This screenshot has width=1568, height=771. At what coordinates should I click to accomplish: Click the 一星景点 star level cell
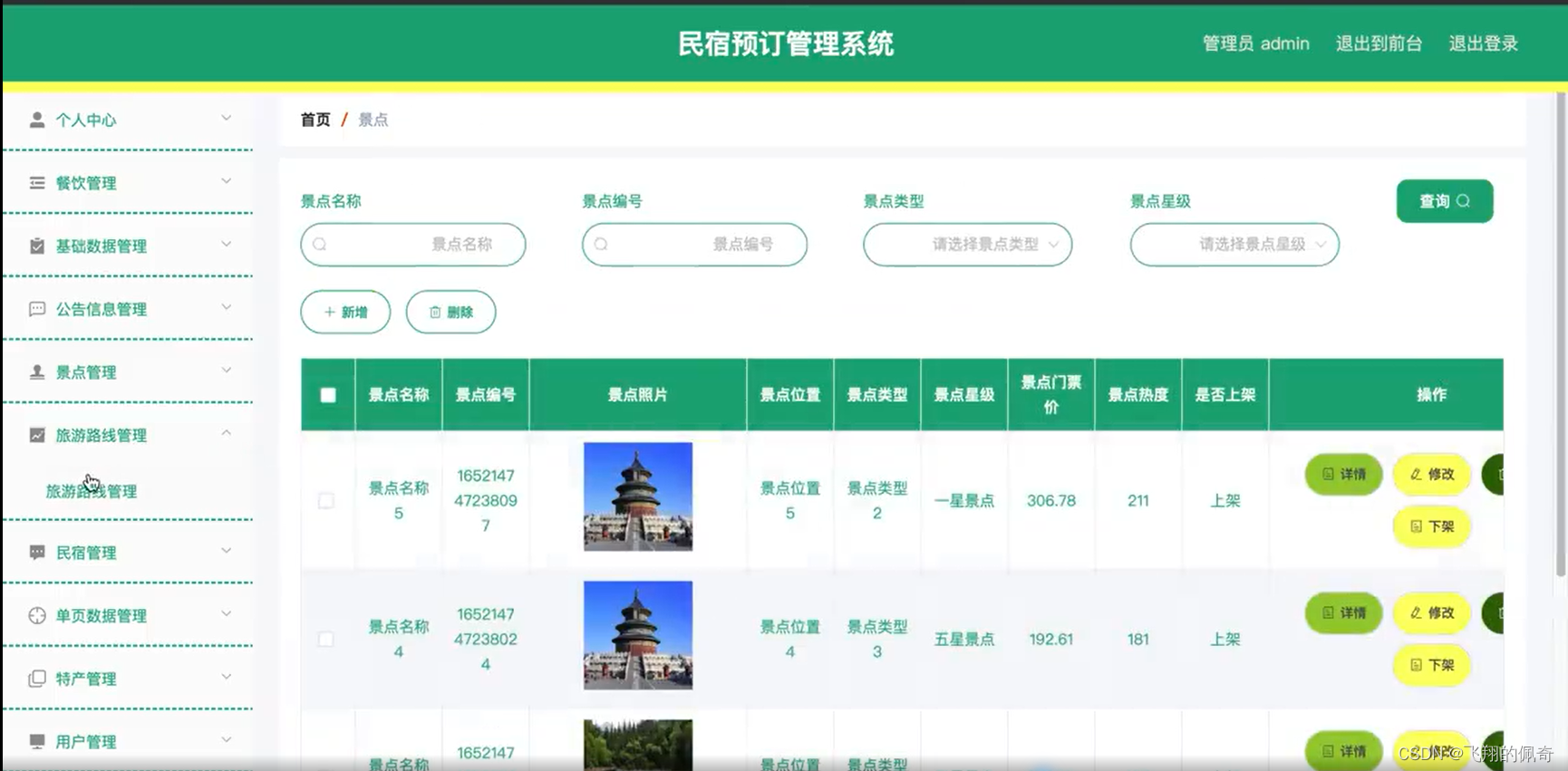tap(964, 501)
